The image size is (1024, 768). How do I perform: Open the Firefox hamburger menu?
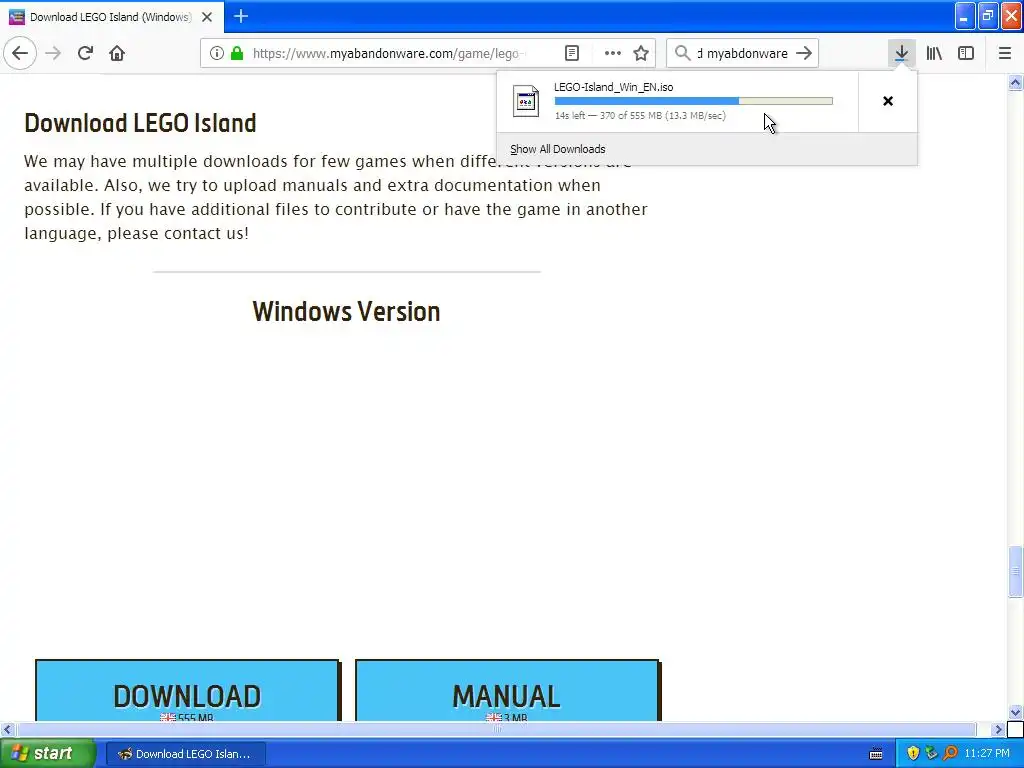tap(1005, 53)
